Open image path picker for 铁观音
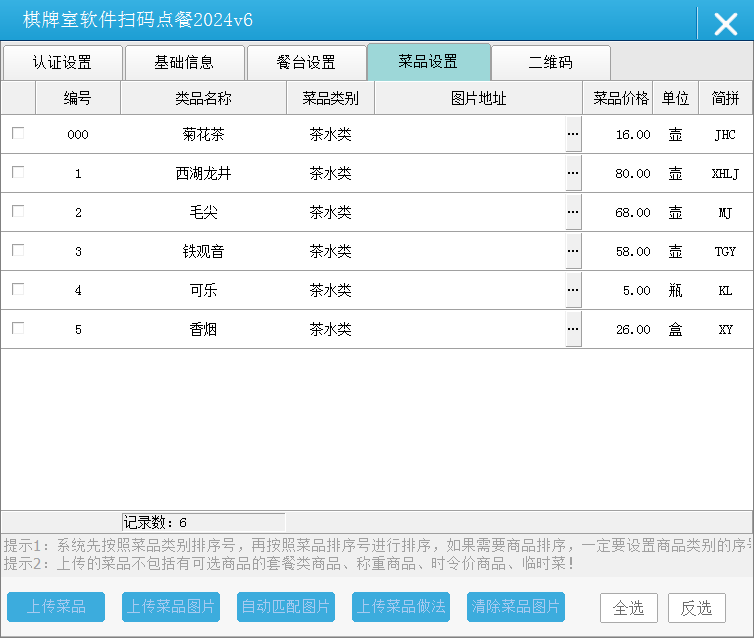 pos(573,251)
